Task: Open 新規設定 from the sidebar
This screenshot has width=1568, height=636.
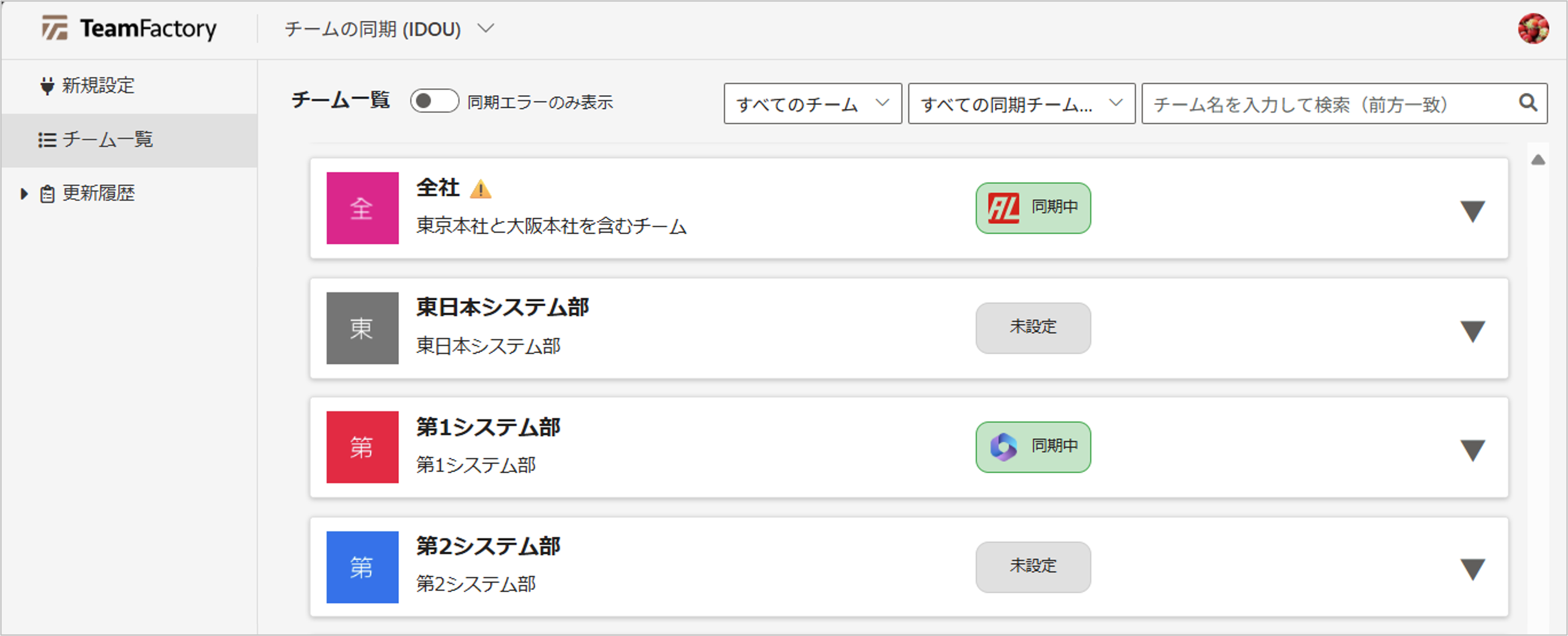Action: pyautogui.click(x=98, y=86)
